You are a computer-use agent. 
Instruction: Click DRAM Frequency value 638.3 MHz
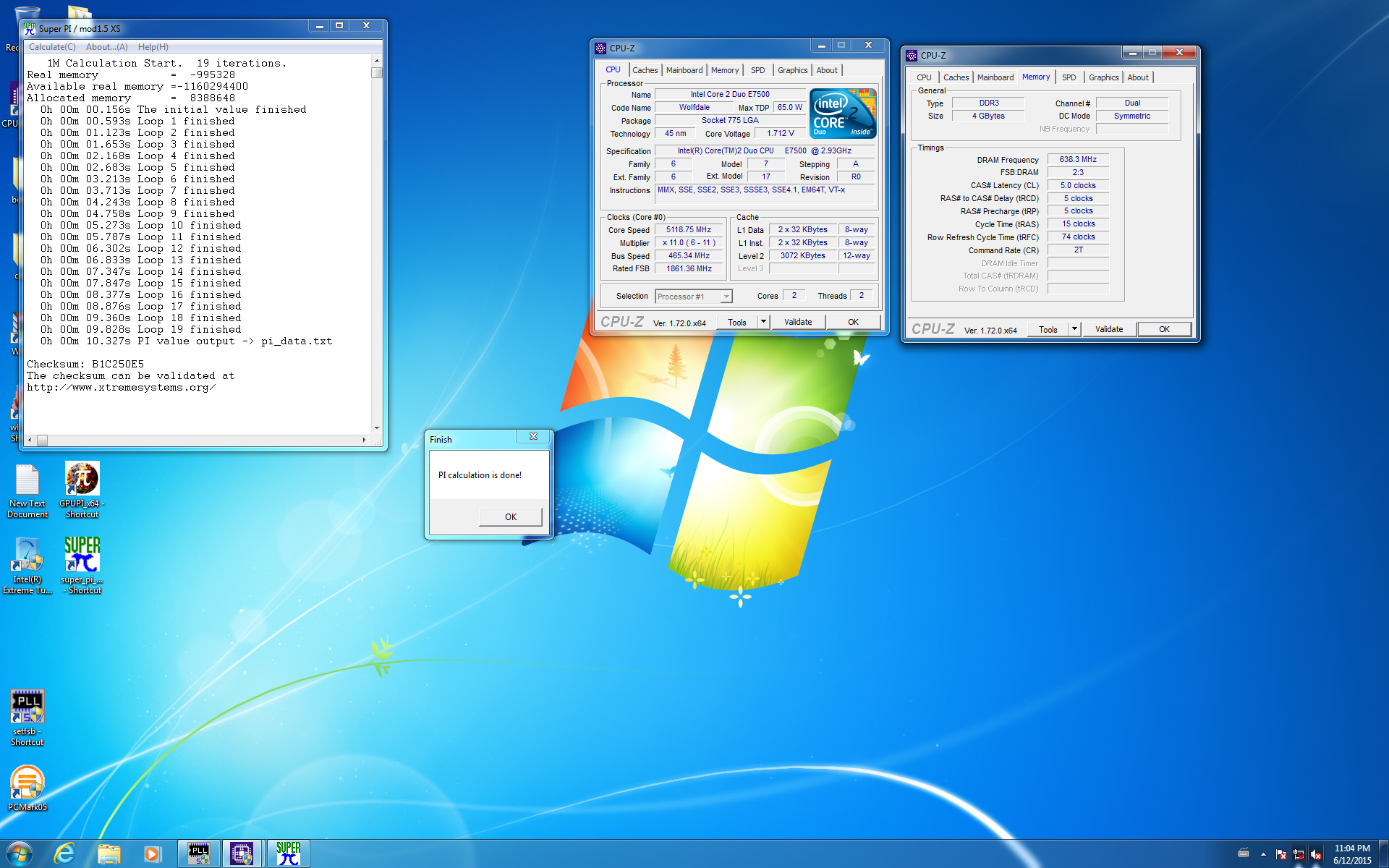point(1078,160)
